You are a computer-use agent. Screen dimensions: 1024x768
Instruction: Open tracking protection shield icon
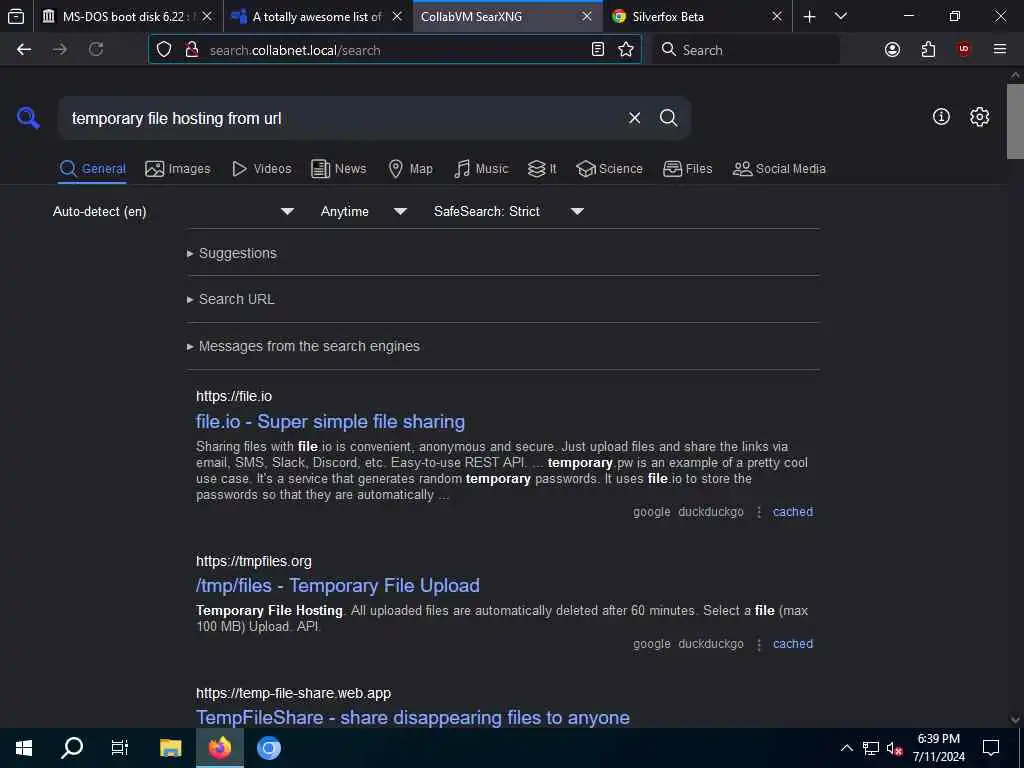(164, 50)
